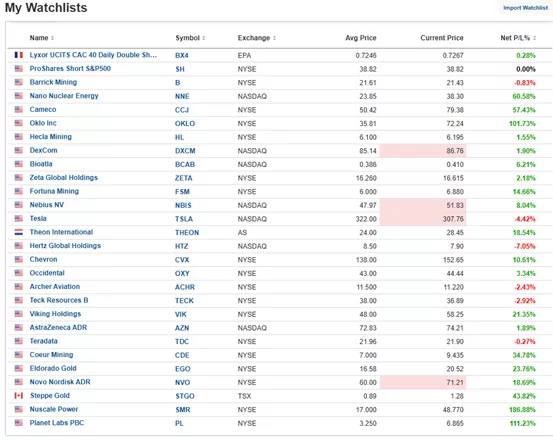Viewport: 553px width, 440px height.
Task: Click the US flag beside Archer Aviation
Action: point(19,287)
